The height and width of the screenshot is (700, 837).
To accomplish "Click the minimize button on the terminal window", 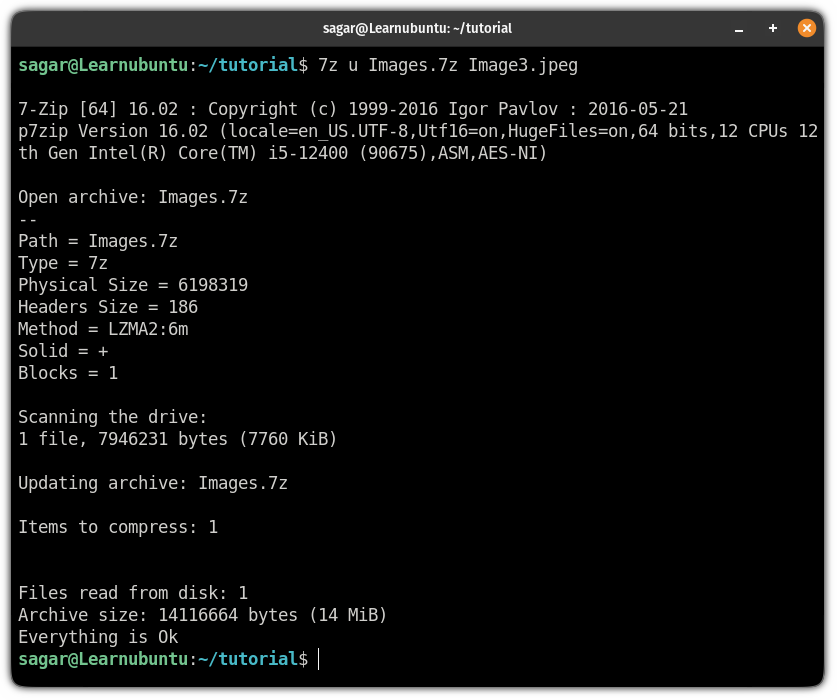I will [x=738, y=28].
